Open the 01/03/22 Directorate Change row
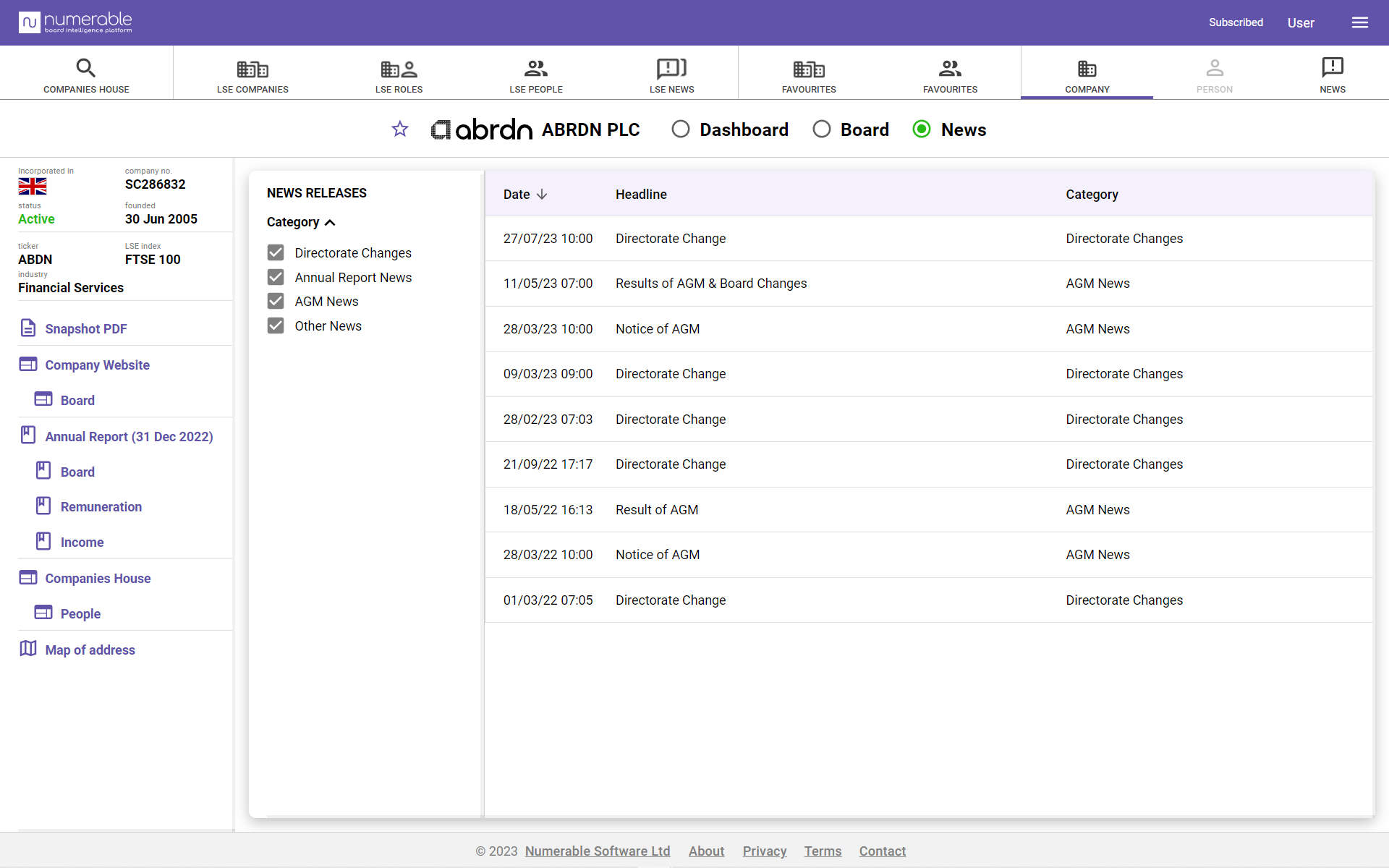This screenshot has height=868, width=1389. click(929, 600)
